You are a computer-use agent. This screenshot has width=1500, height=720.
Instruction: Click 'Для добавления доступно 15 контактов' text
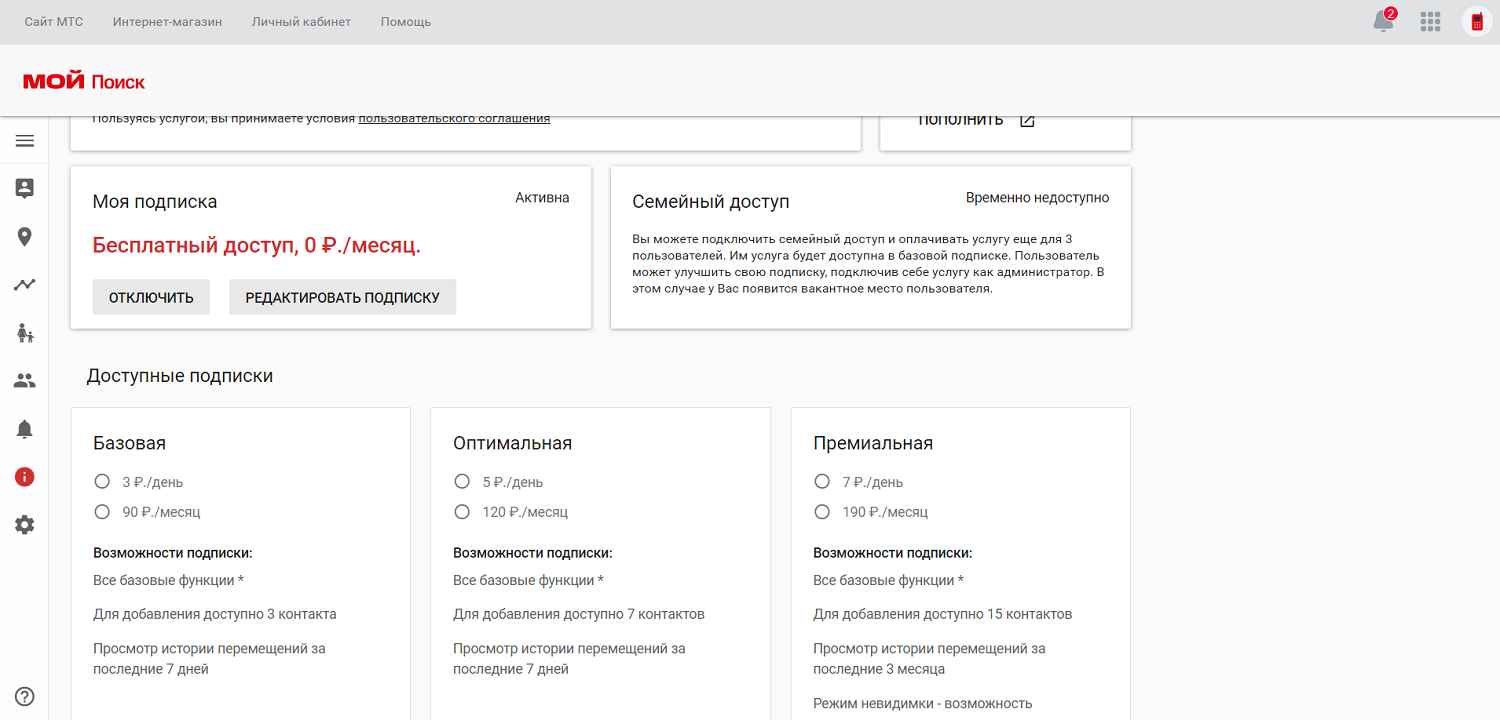click(x=943, y=614)
